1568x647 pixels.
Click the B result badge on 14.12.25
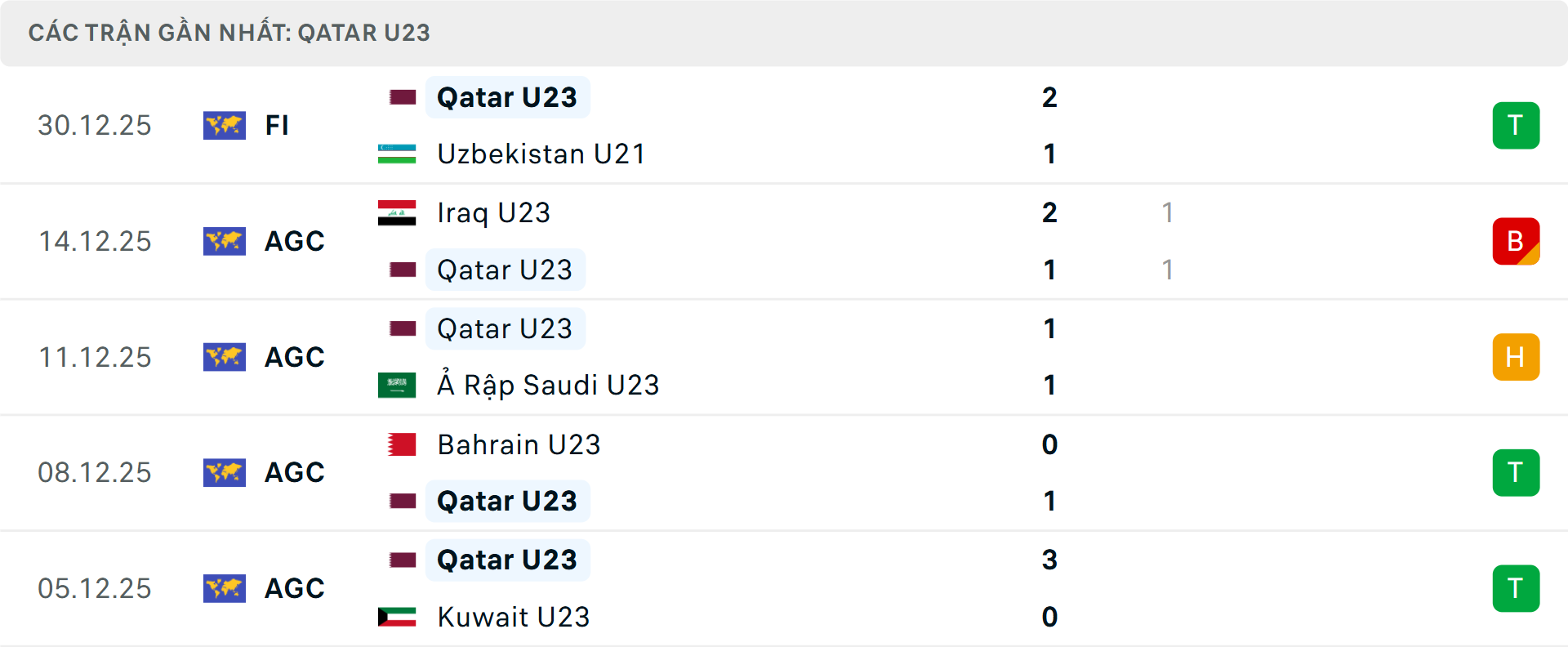1516,241
